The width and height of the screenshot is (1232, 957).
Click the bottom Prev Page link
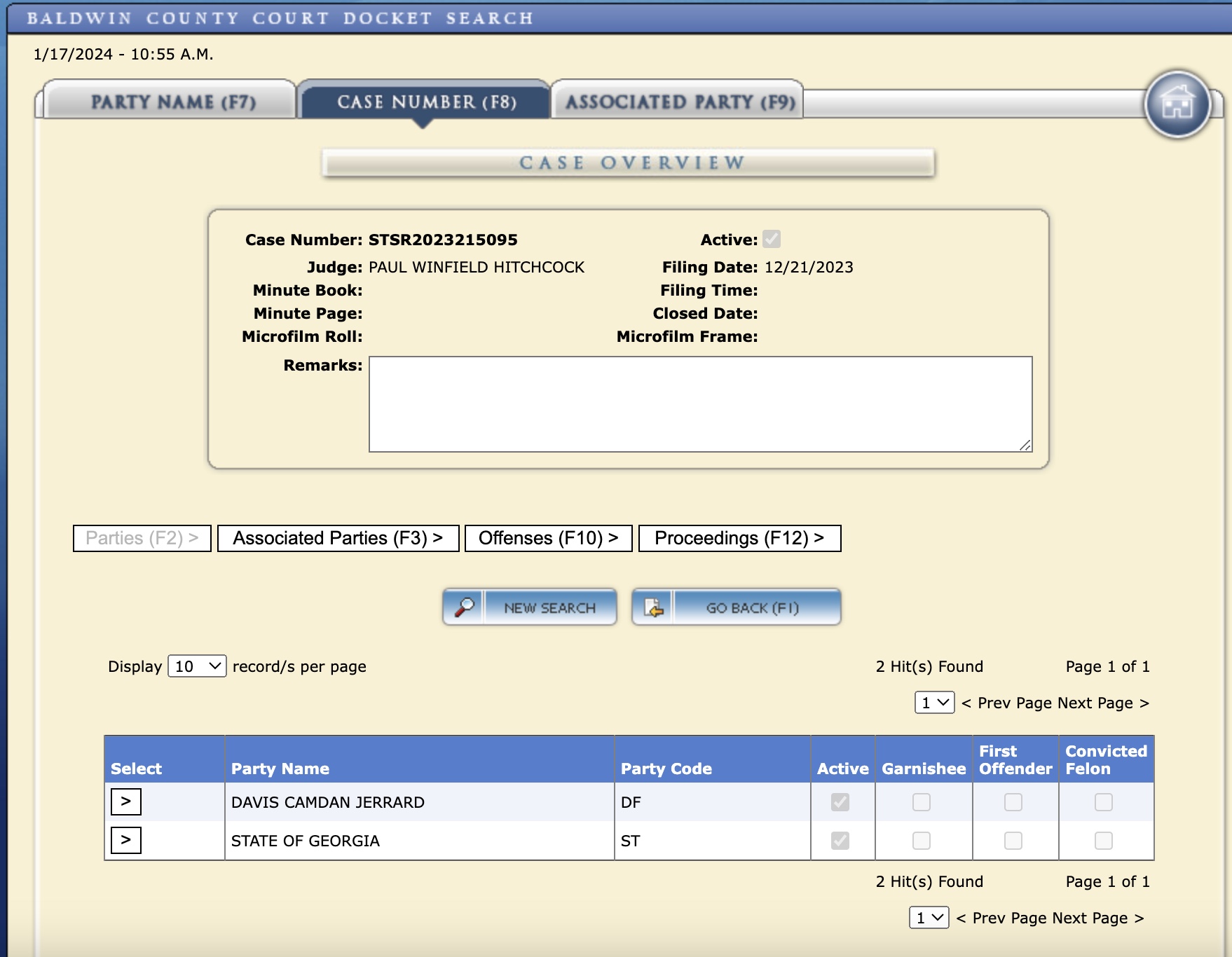point(1001,918)
